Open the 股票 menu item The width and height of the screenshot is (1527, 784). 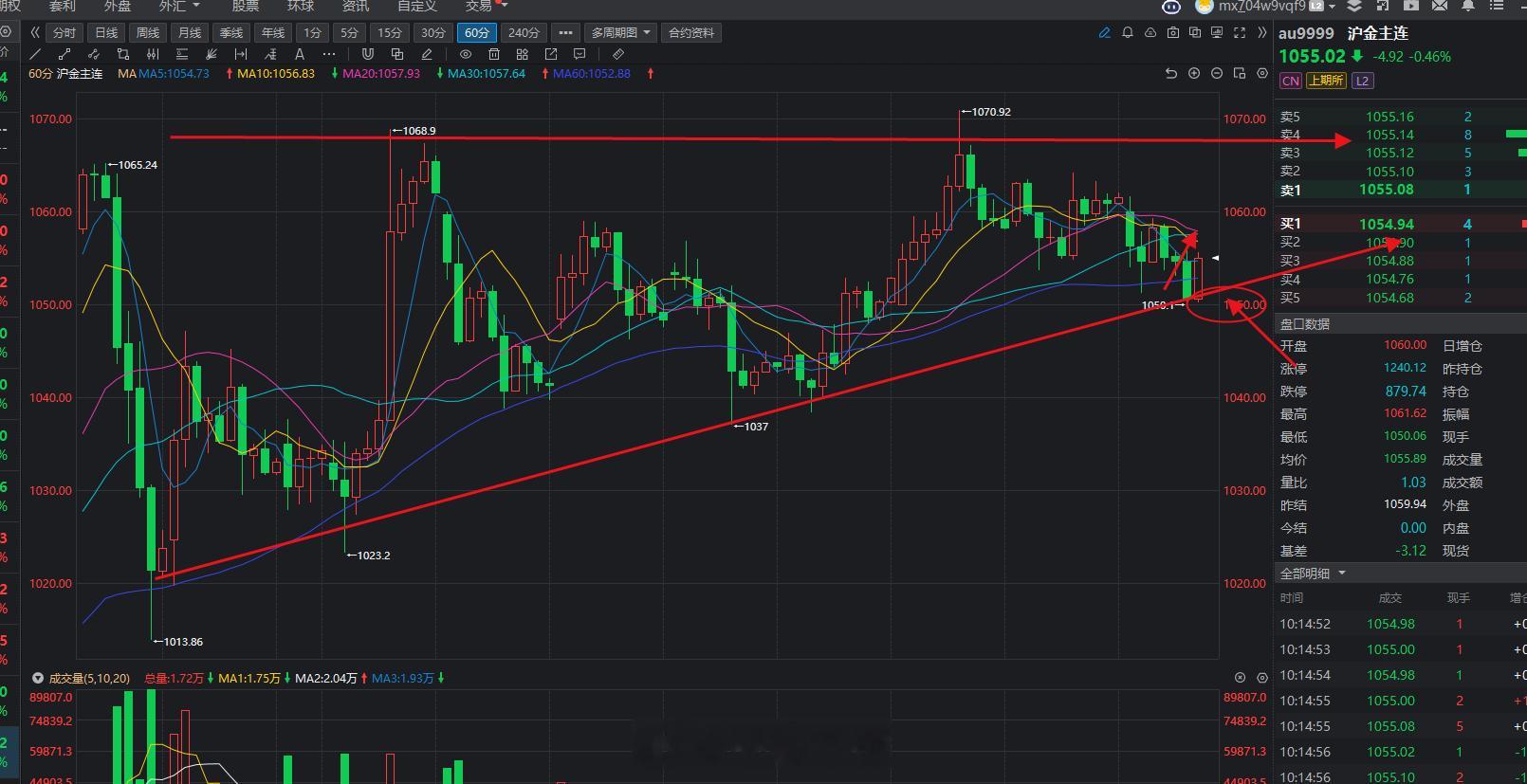pos(246,6)
